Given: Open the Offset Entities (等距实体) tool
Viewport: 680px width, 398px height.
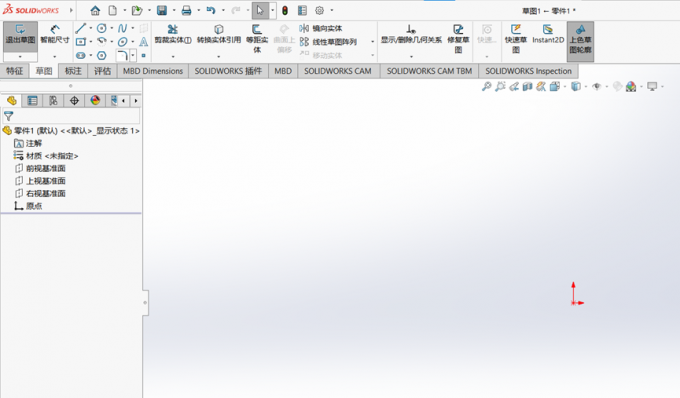Looking at the screenshot, I should pyautogui.click(x=257, y=38).
